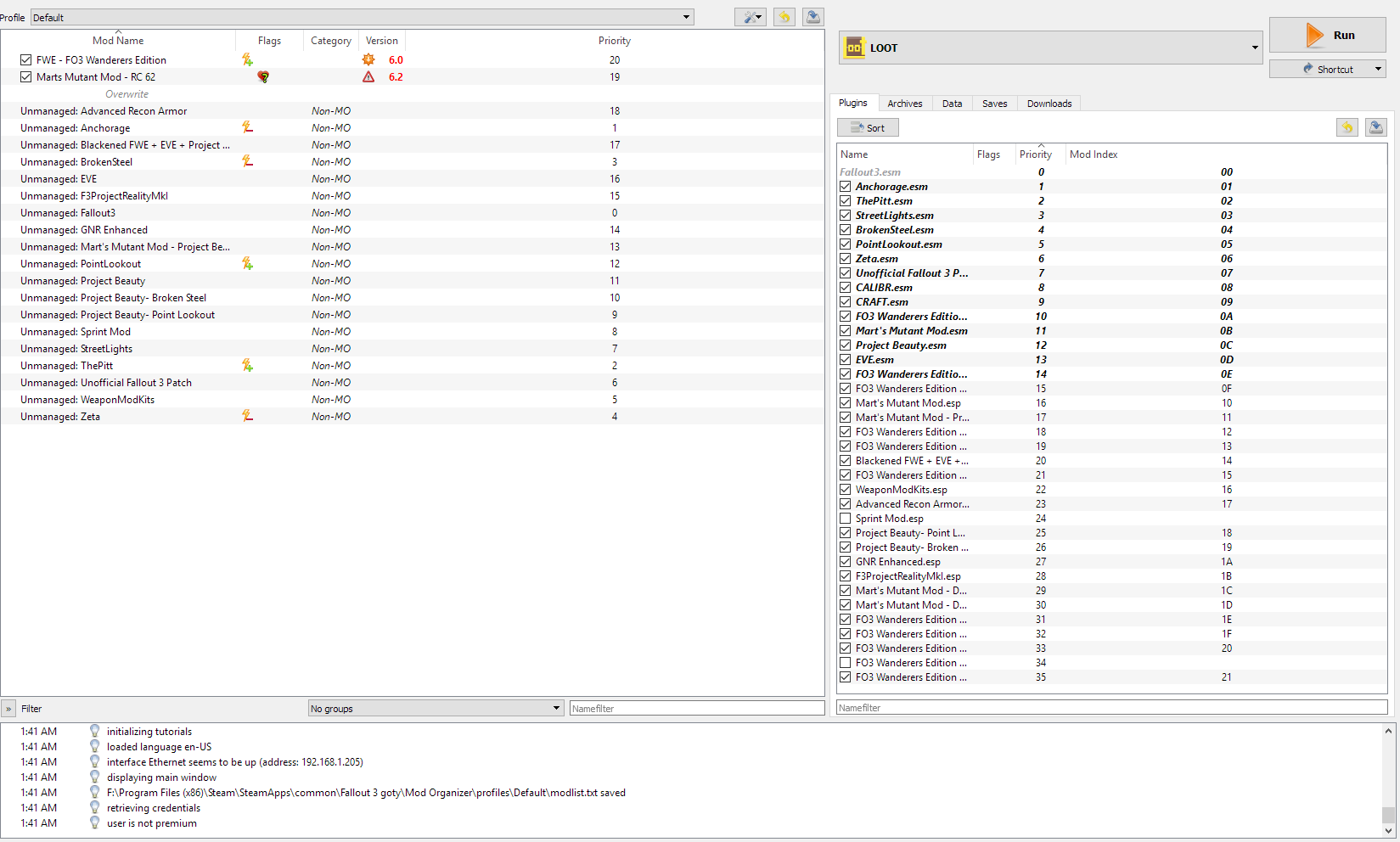Create plugin list backup in Plugins tab

[1376, 127]
